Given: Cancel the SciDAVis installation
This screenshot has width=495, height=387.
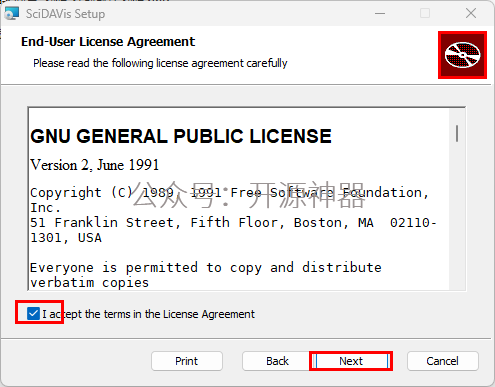Looking at the screenshot, I should pos(442,361).
